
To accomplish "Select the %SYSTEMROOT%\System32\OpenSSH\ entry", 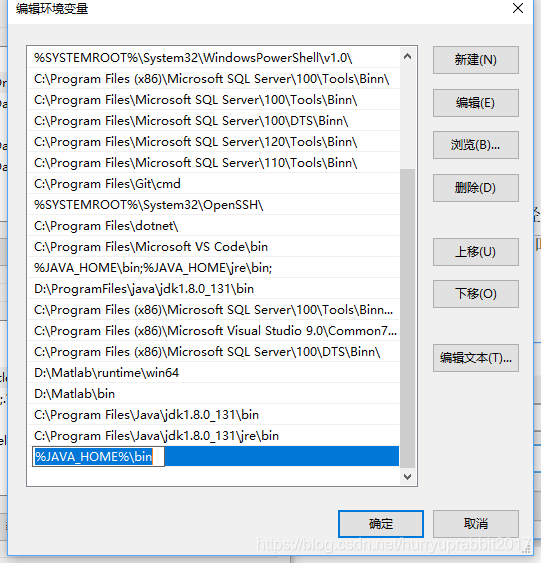I will (214, 205).
